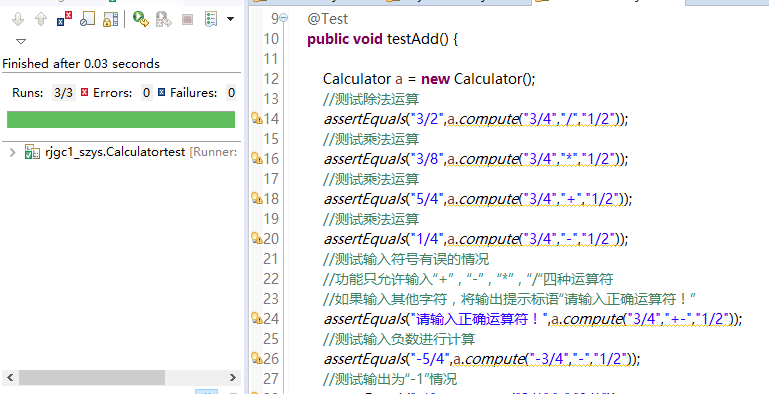Click the warning marker on line 24

(256, 318)
